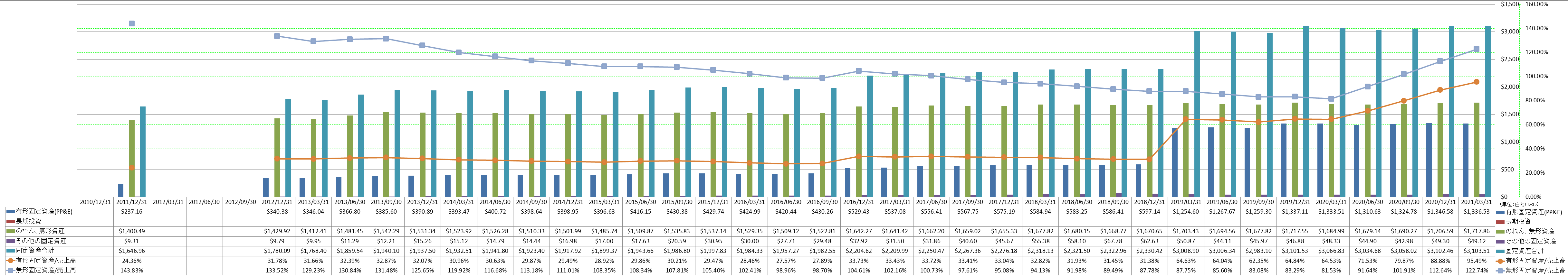Click the orange line marker above 2021/03/31
Viewport: 1568px width, 276px height.
pyautogui.click(x=1477, y=82)
